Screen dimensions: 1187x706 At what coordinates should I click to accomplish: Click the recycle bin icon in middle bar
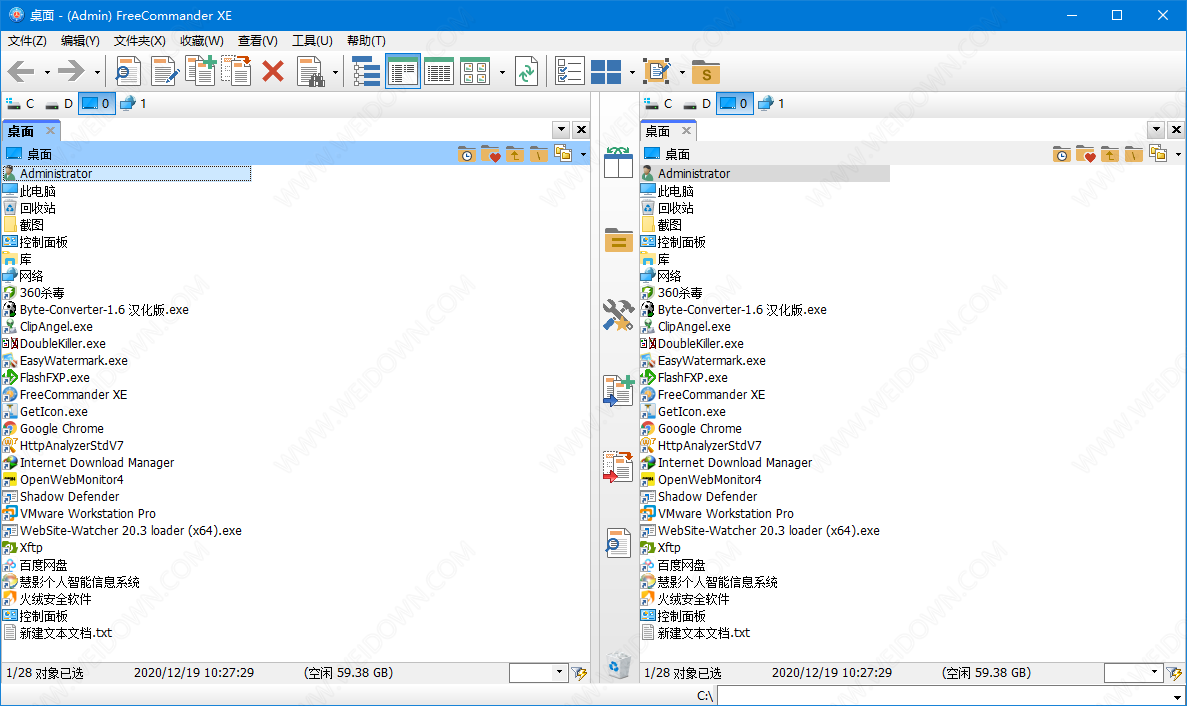pos(618,664)
